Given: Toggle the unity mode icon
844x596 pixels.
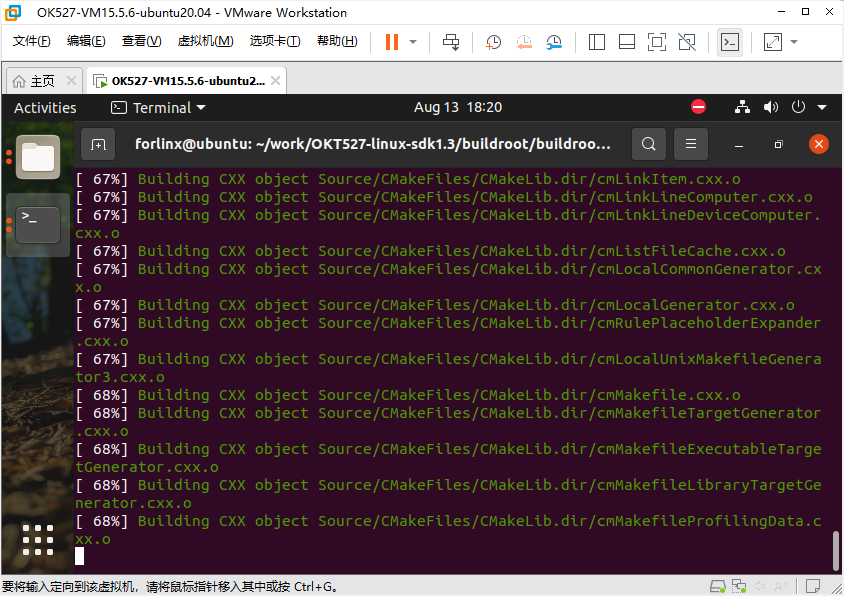Looking at the screenshot, I should [x=687, y=42].
